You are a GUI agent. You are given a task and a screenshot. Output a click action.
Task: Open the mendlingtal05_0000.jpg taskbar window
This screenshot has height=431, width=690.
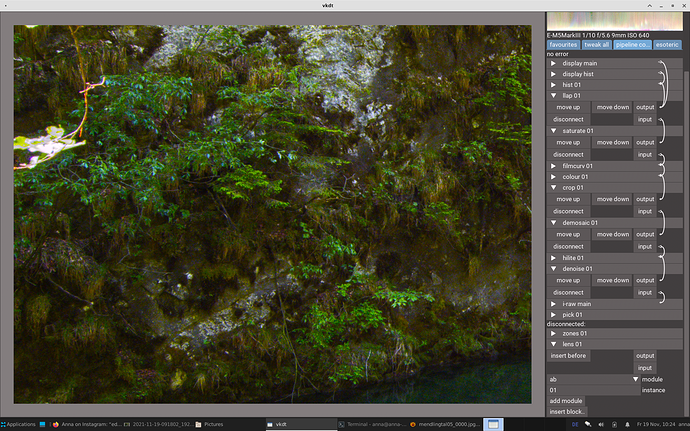point(444,424)
